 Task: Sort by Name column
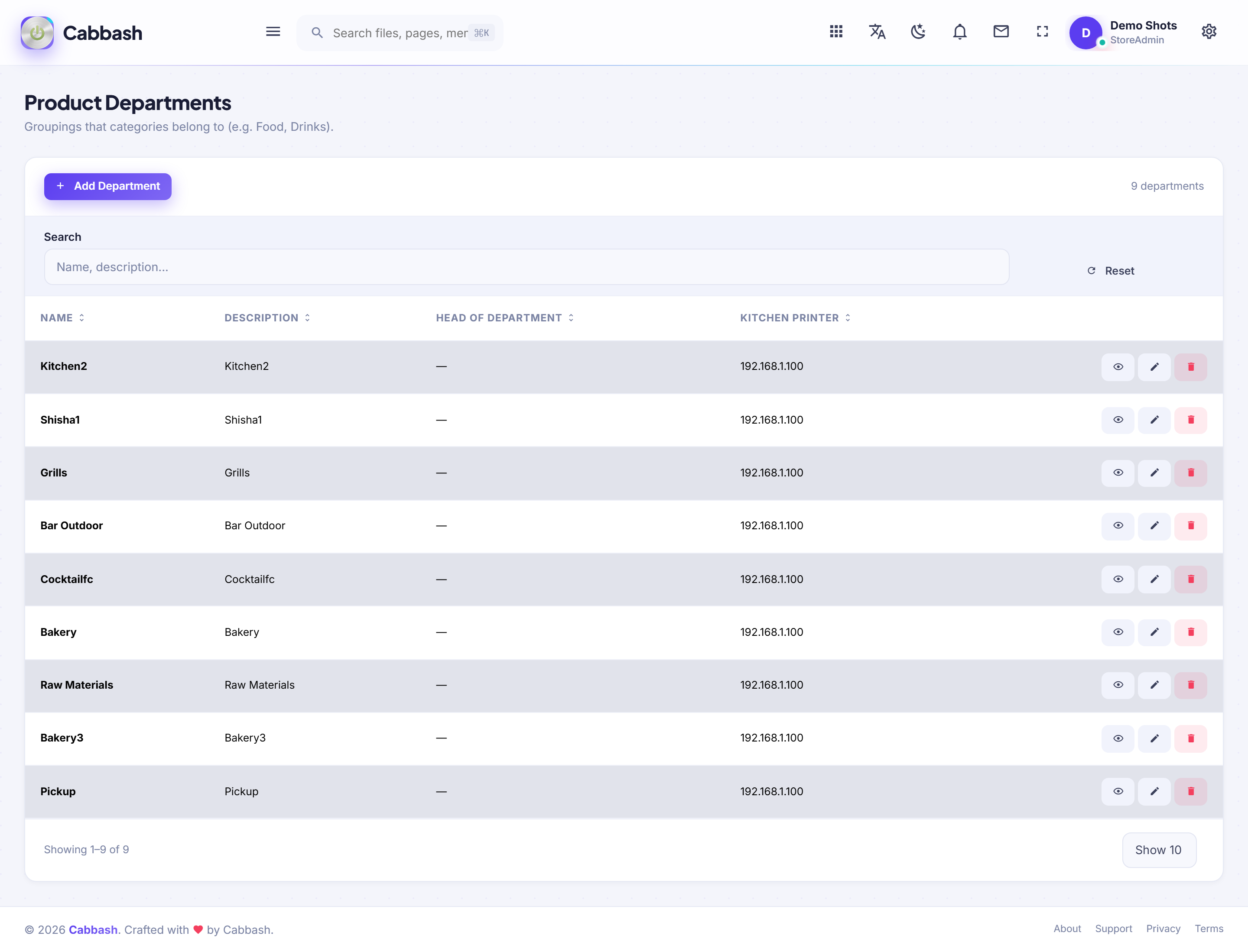[x=62, y=318]
